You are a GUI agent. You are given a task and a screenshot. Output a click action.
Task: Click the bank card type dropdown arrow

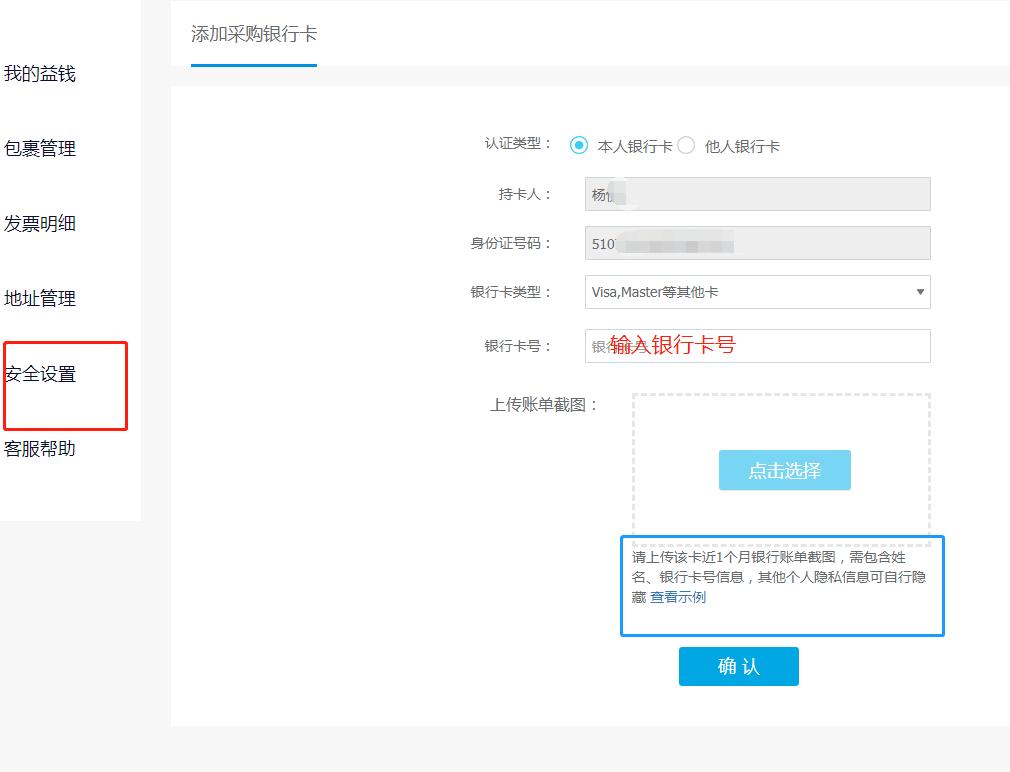click(x=918, y=292)
